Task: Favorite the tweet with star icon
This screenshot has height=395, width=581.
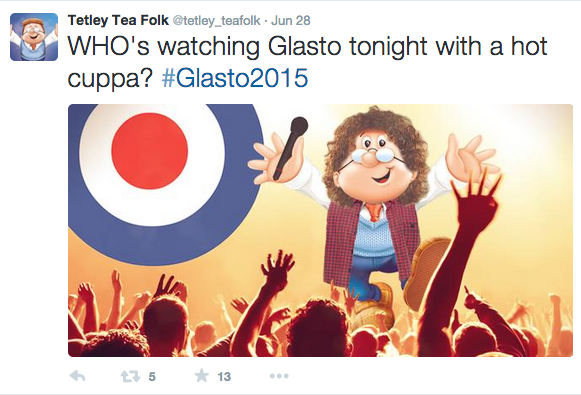Action: pos(202,376)
